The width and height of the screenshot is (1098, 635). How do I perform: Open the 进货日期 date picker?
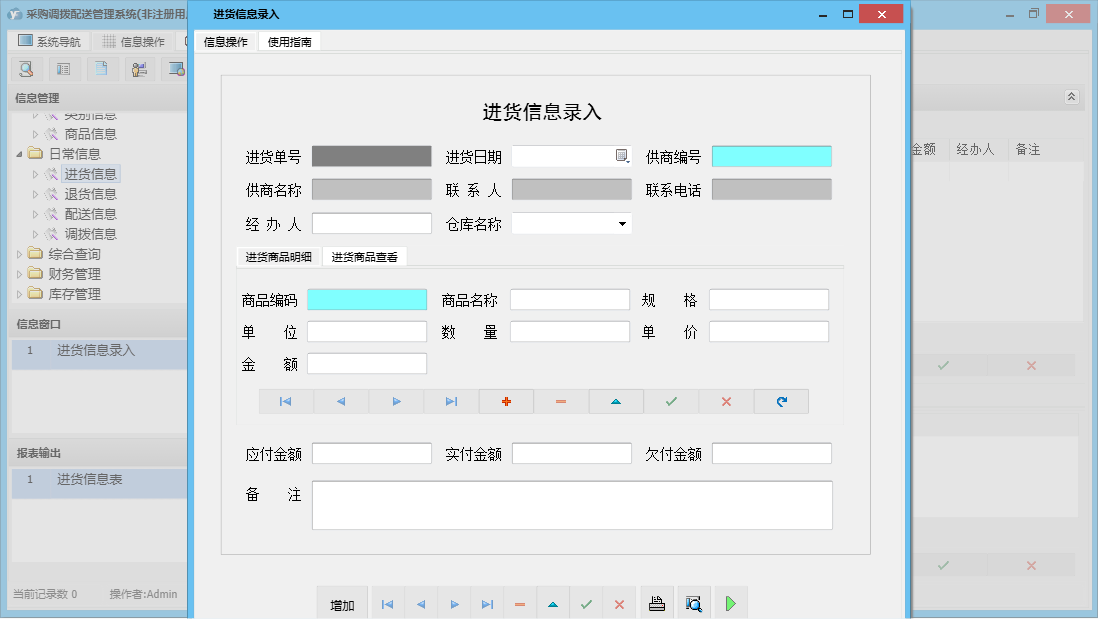620,156
